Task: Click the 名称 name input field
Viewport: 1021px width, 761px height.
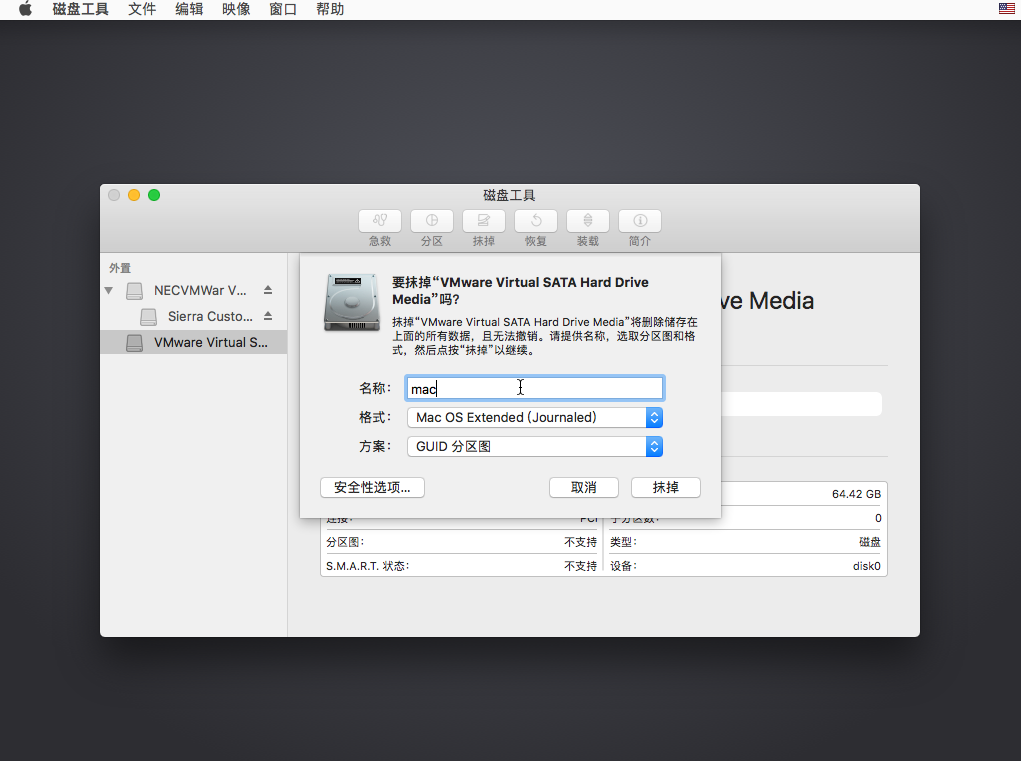Action: (535, 388)
